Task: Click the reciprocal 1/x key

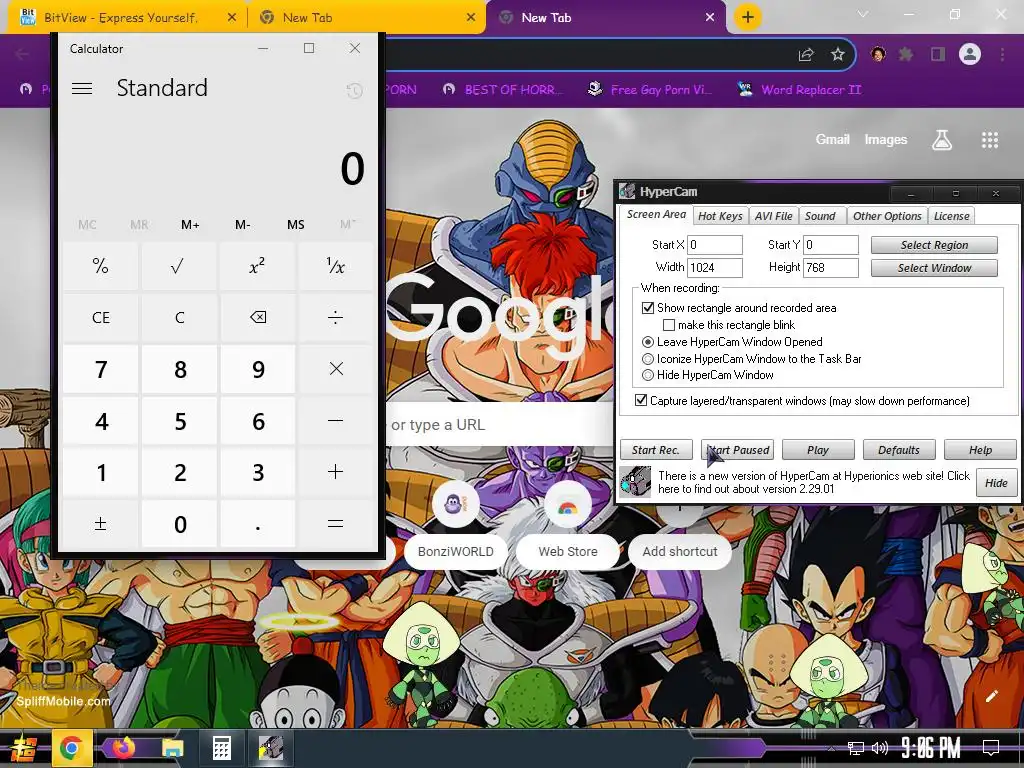Action: point(336,266)
